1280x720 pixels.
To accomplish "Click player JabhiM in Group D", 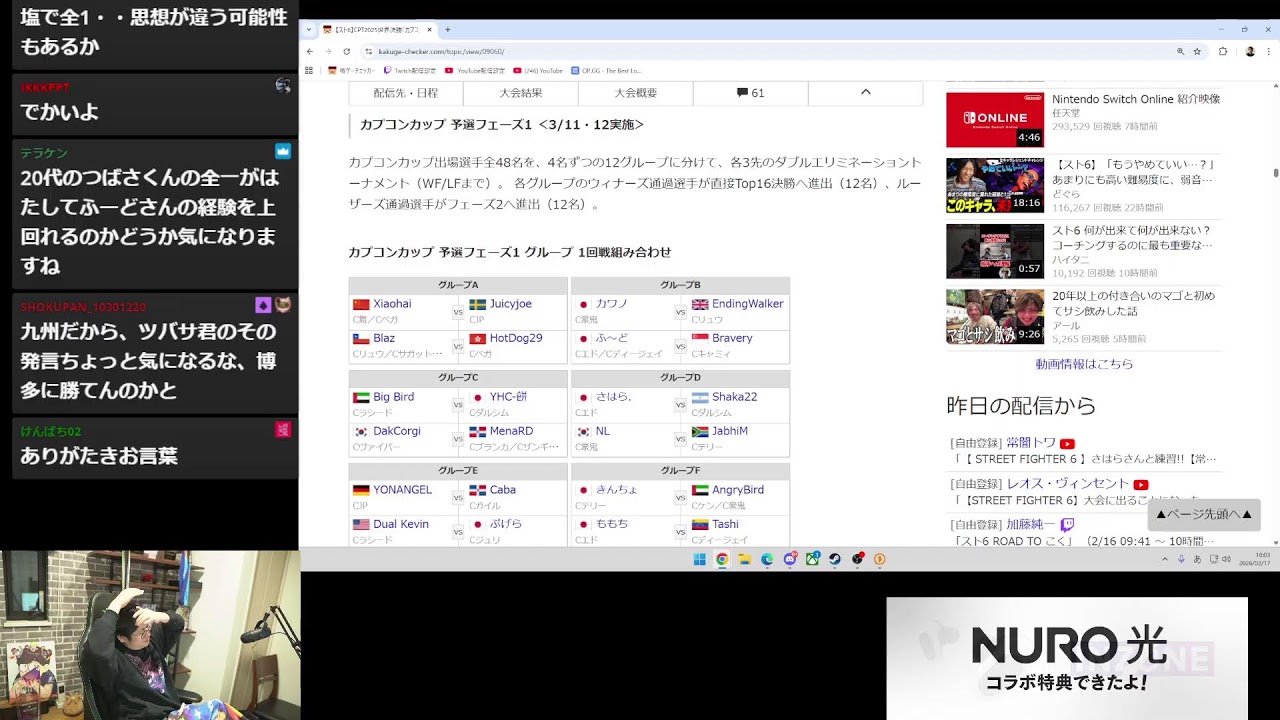I will coord(730,431).
